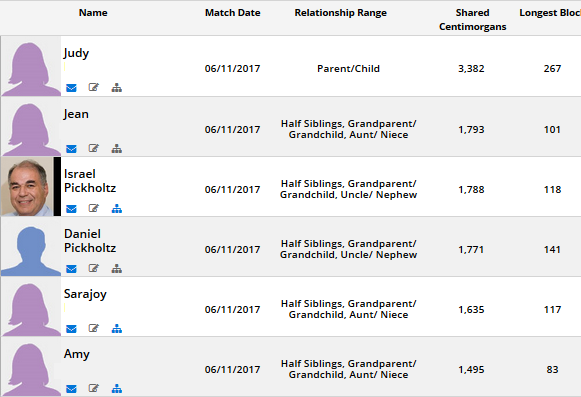Click Israel Pickholtz's profile photo
Screen dimensions: 581x397
click(27, 186)
